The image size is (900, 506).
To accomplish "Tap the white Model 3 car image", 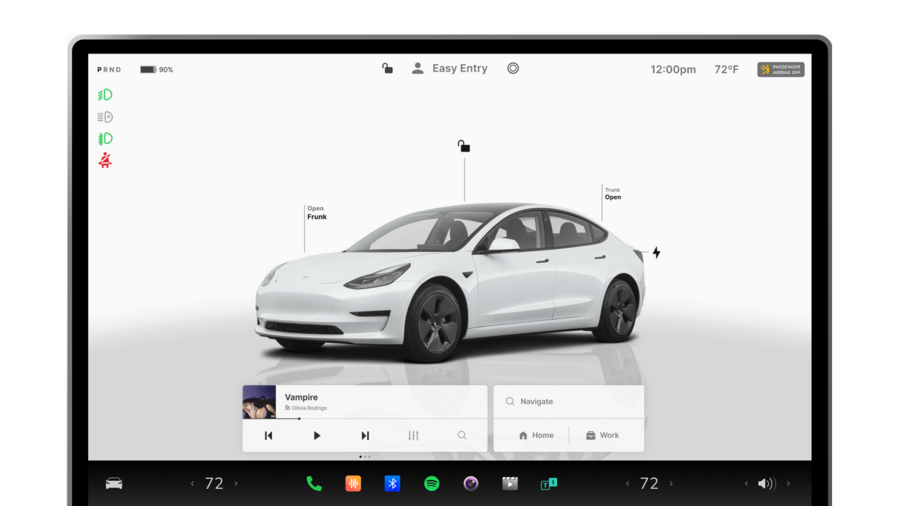I will 451,281.
